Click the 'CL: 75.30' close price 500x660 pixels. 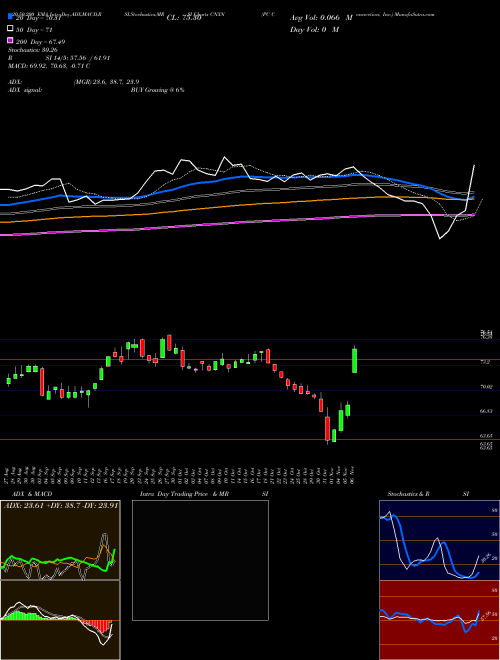(x=184, y=18)
